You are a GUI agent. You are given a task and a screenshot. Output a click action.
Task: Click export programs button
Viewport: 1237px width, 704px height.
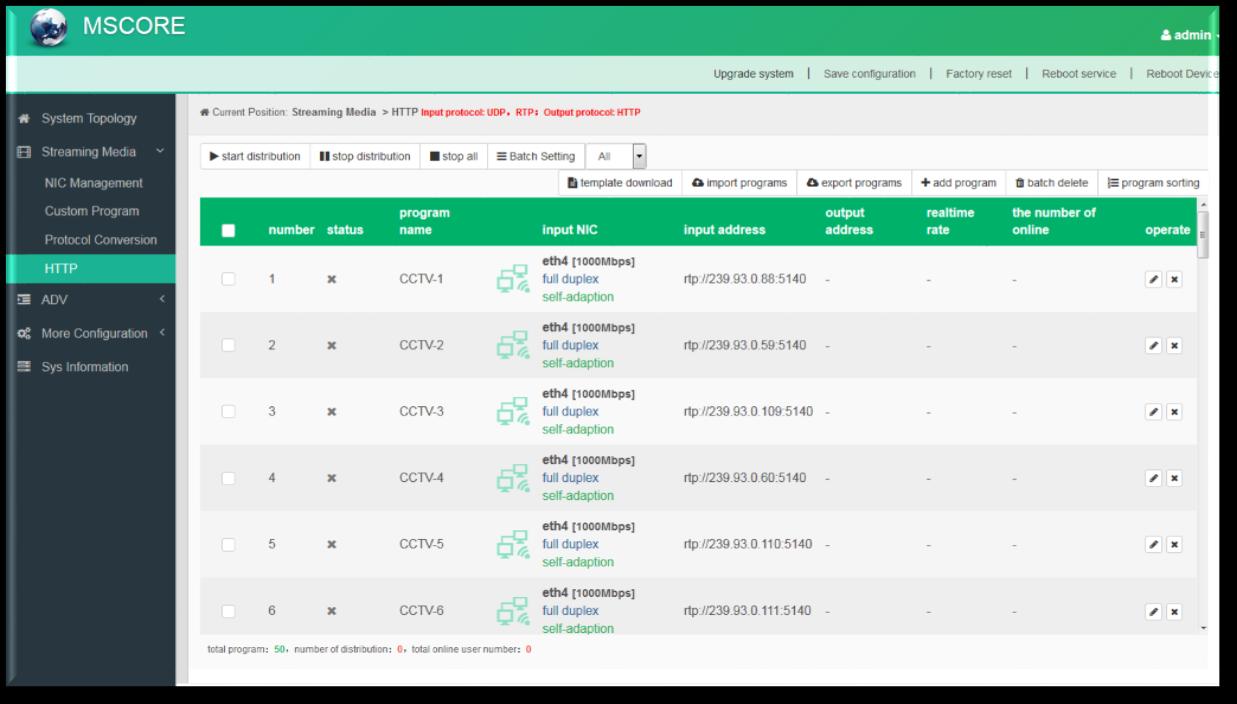855,183
